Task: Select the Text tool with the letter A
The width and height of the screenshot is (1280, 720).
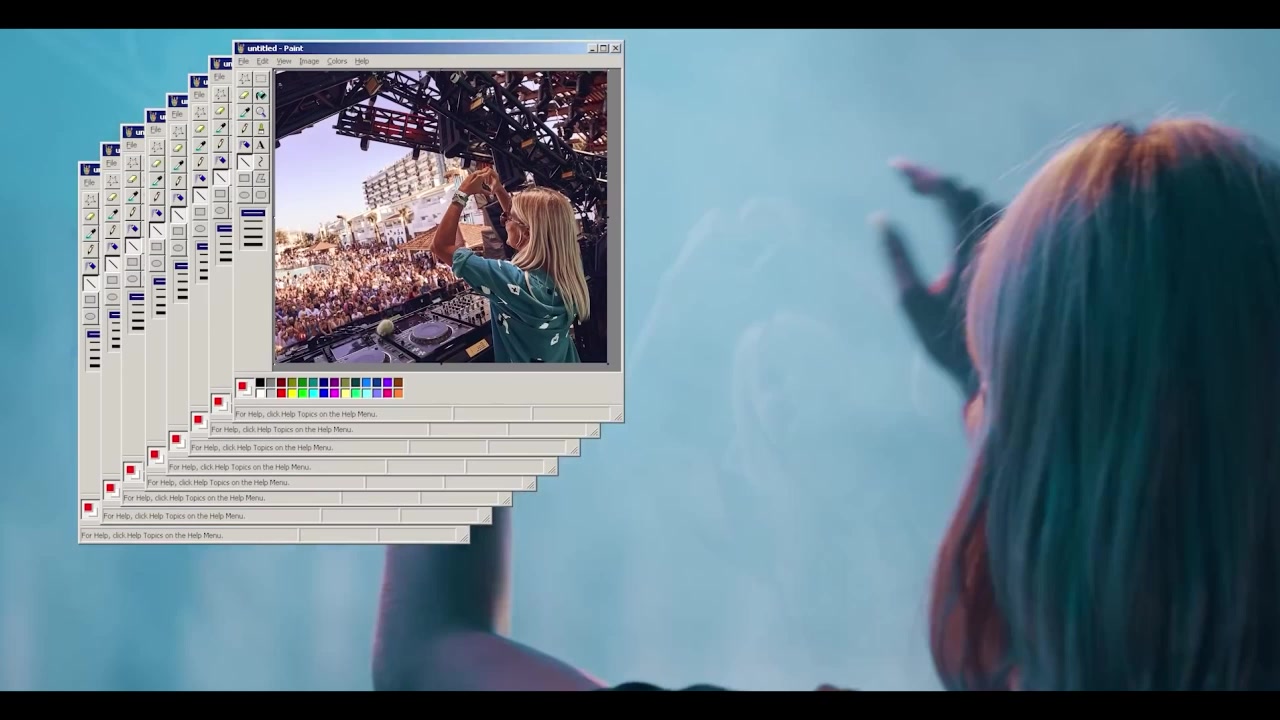Action: pyautogui.click(x=261, y=145)
